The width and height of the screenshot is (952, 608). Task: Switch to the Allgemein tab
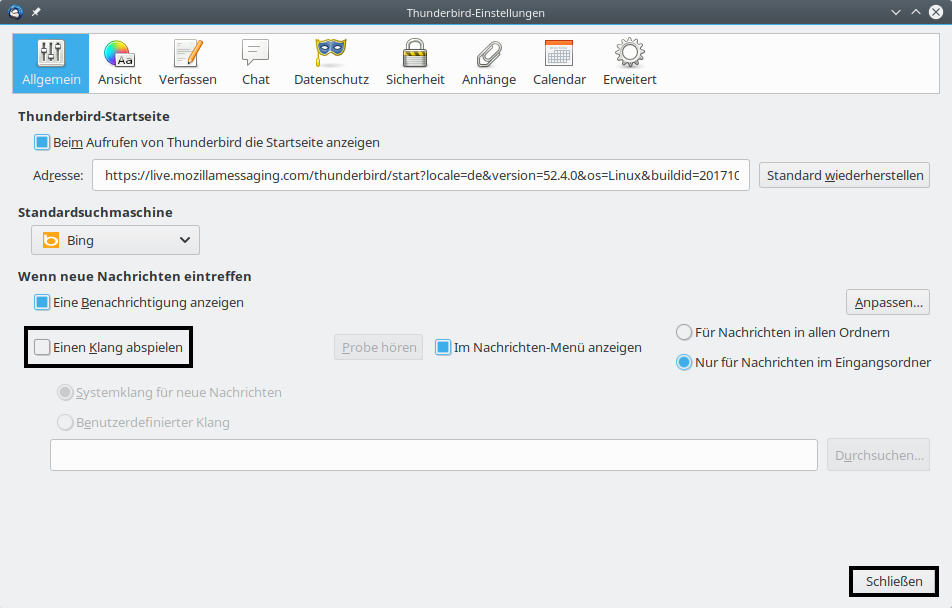[x=51, y=62]
